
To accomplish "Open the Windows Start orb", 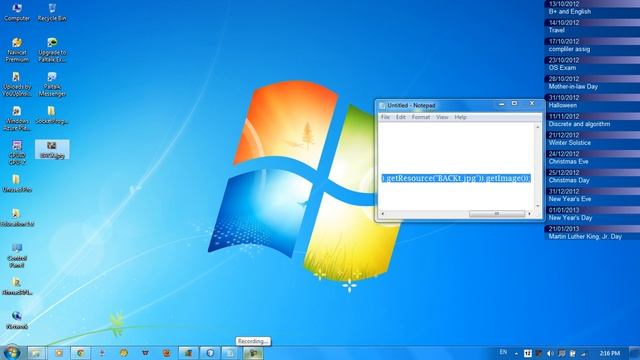I will coord(11,352).
